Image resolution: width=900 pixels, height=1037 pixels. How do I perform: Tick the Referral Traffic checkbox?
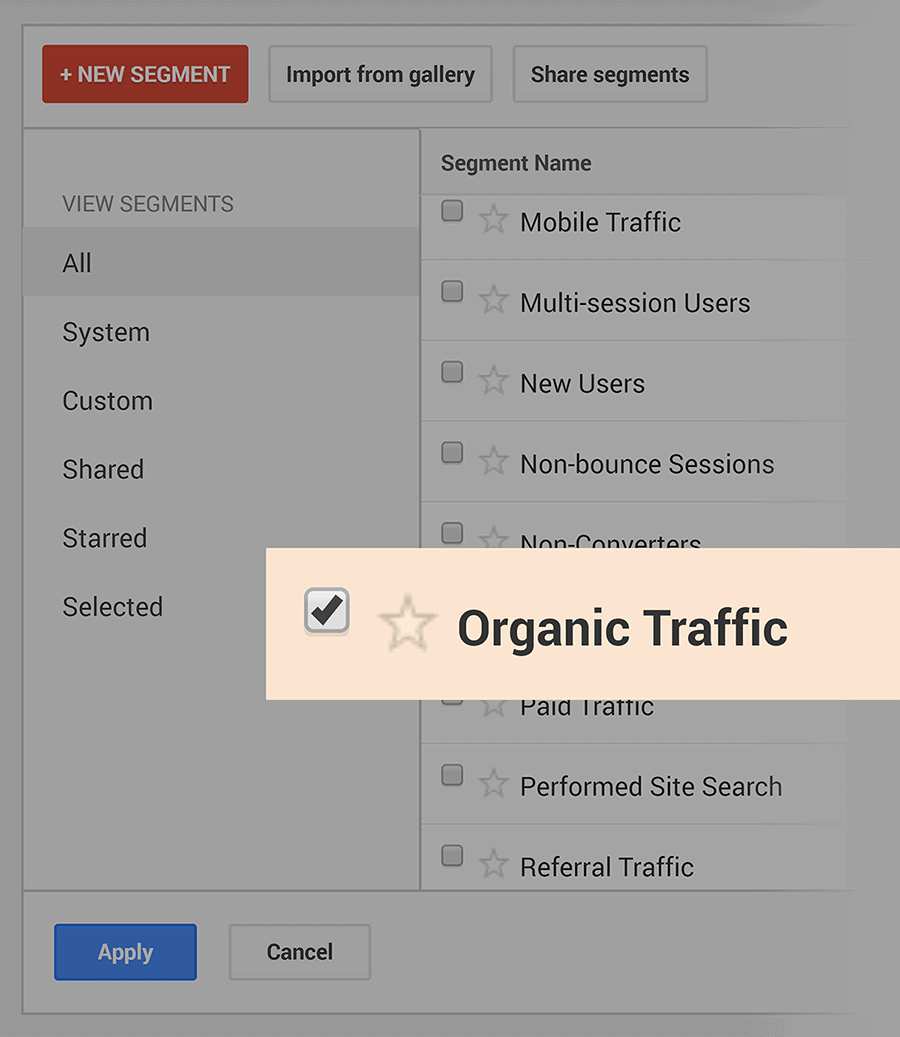point(452,855)
